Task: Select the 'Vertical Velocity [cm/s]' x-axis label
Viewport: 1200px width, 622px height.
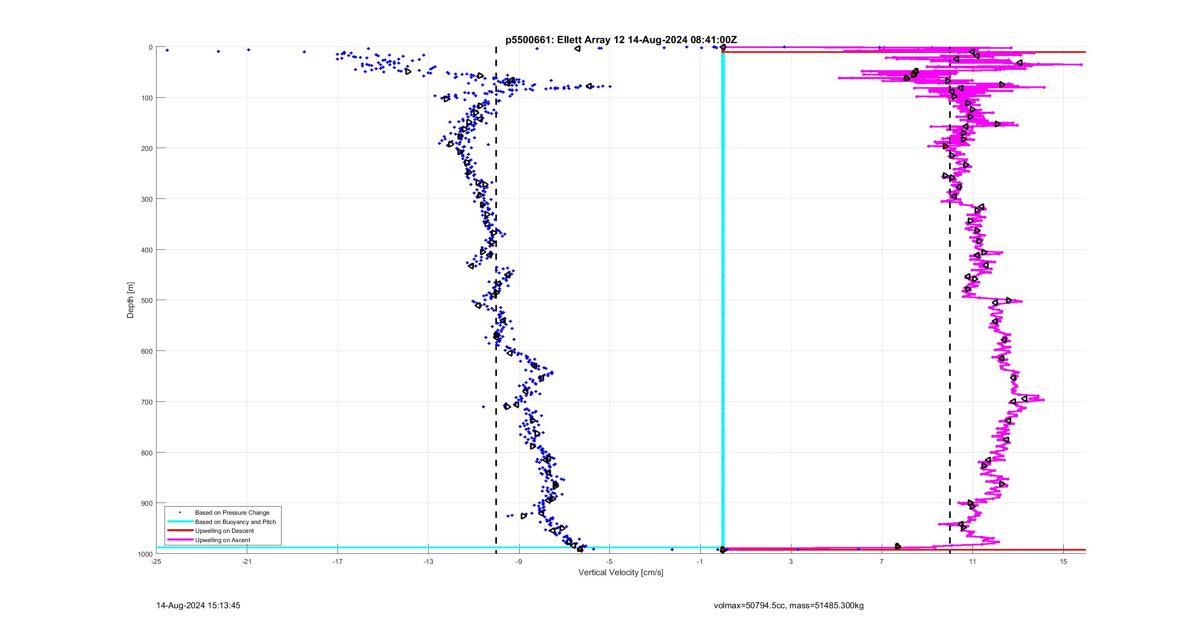Action: 620,572
